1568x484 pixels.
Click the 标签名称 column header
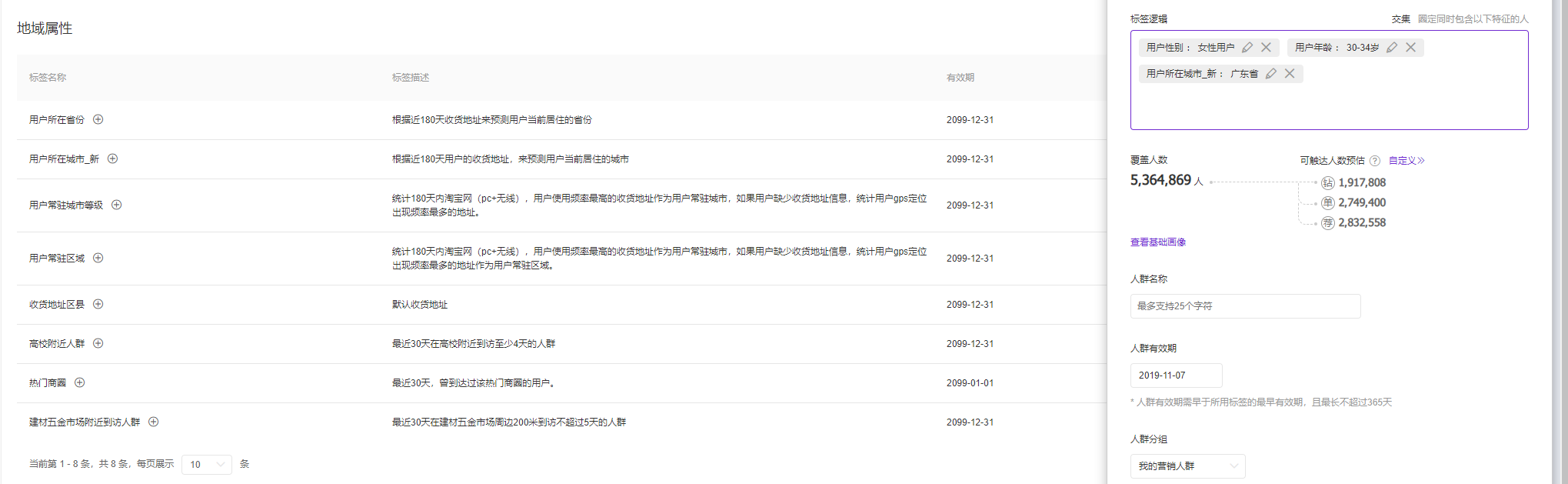tap(48, 78)
